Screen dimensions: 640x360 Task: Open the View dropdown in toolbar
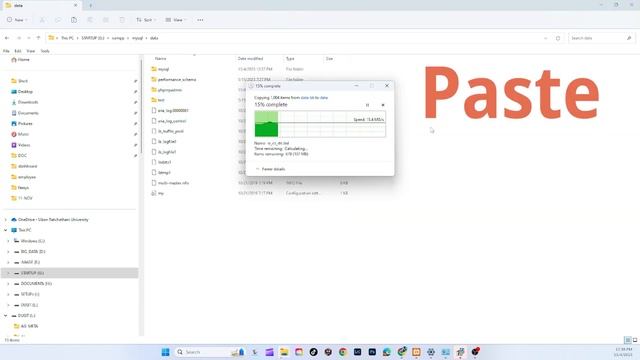click(x=176, y=20)
